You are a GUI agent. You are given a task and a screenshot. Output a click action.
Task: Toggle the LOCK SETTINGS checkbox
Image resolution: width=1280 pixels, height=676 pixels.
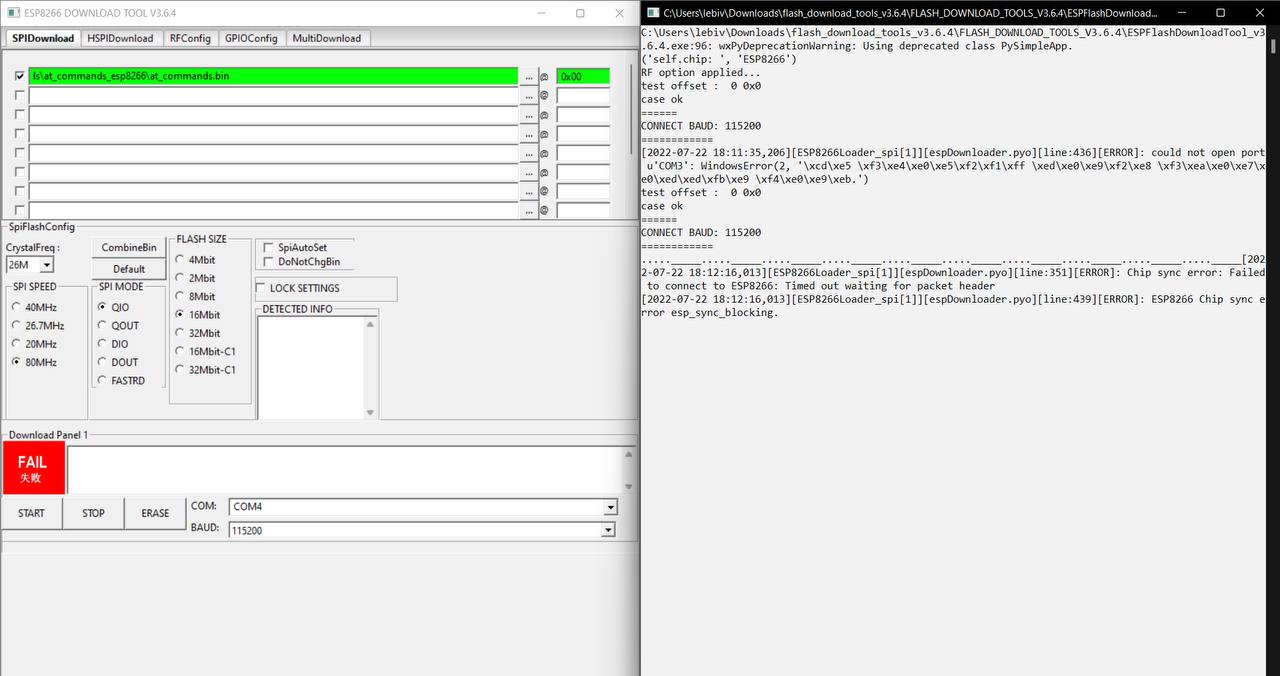coord(262,288)
